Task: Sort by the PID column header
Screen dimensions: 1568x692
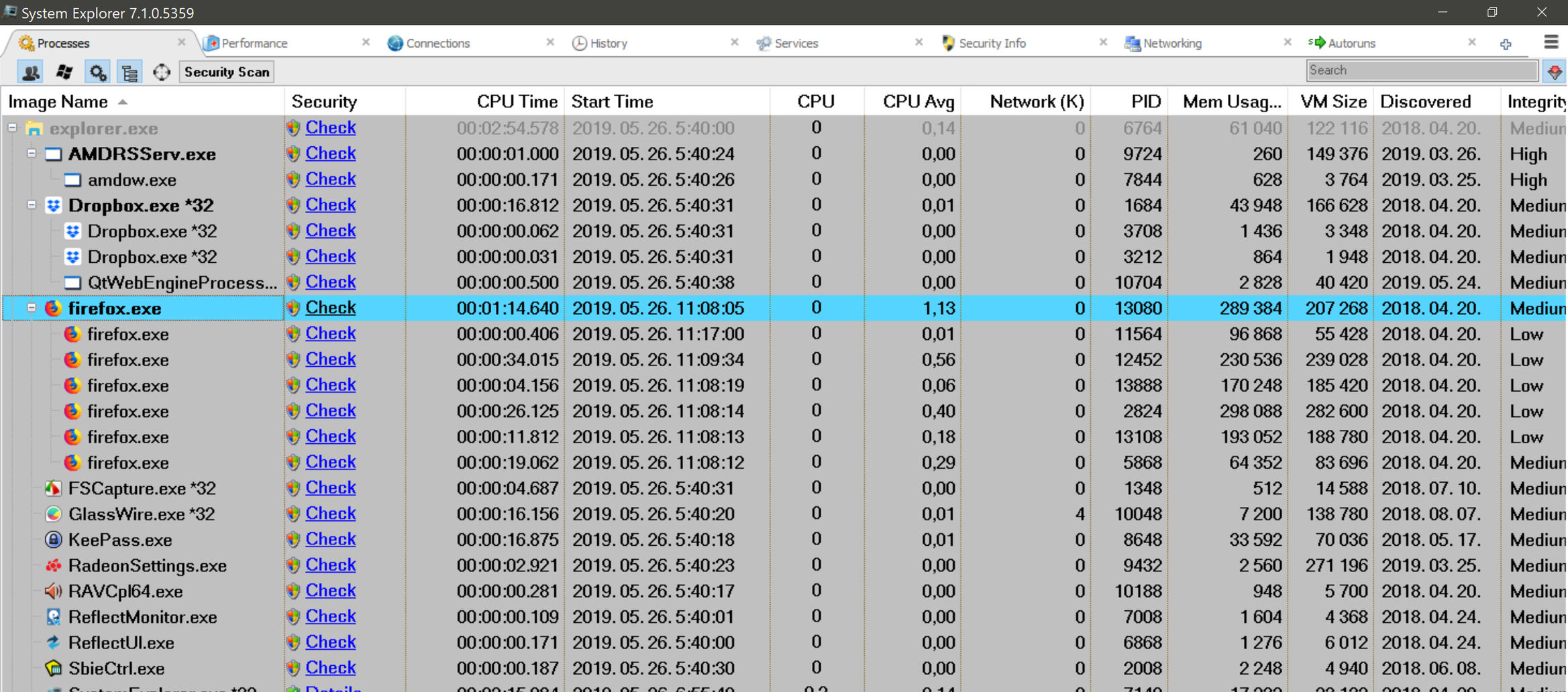Action: point(1129,101)
